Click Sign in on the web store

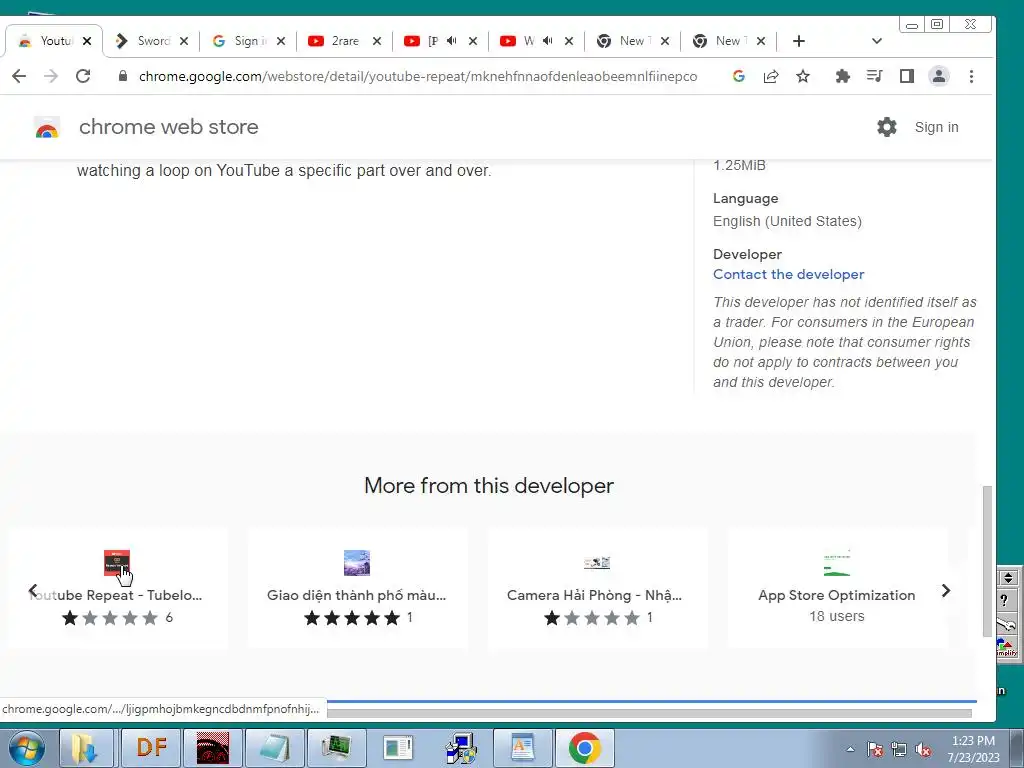point(936,127)
